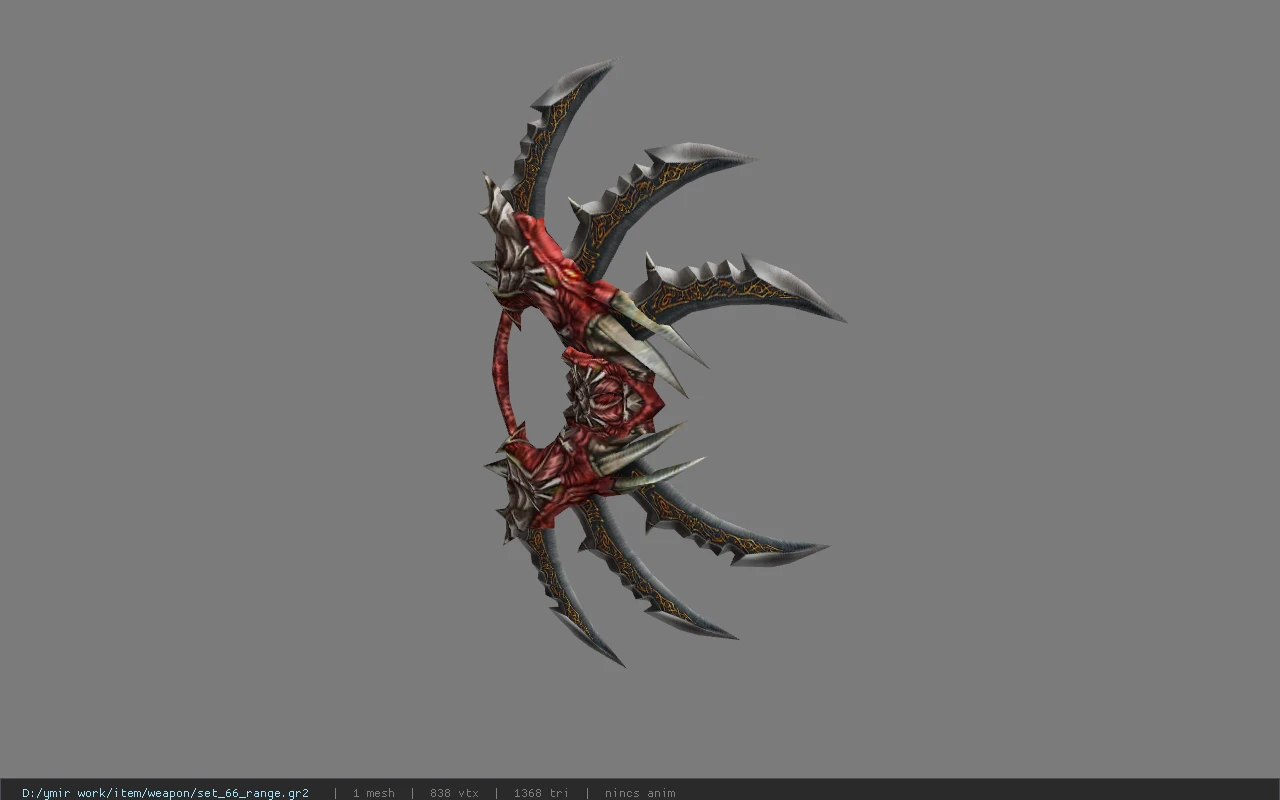Click the '838 vtx' vertex count
The image size is (1280, 800).
coord(454,793)
